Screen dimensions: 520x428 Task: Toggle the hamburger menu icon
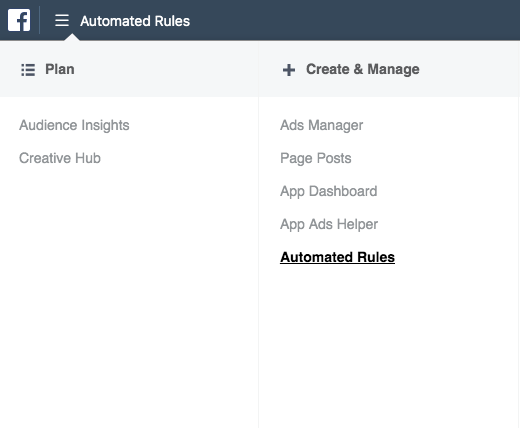(62, 20)
